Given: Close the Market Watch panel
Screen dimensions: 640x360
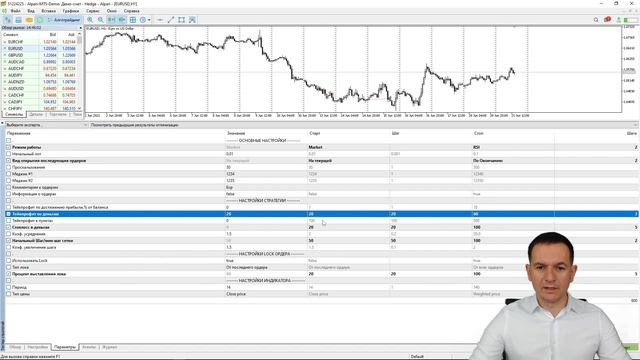Looking at the screenshot, I should [80, 28].
